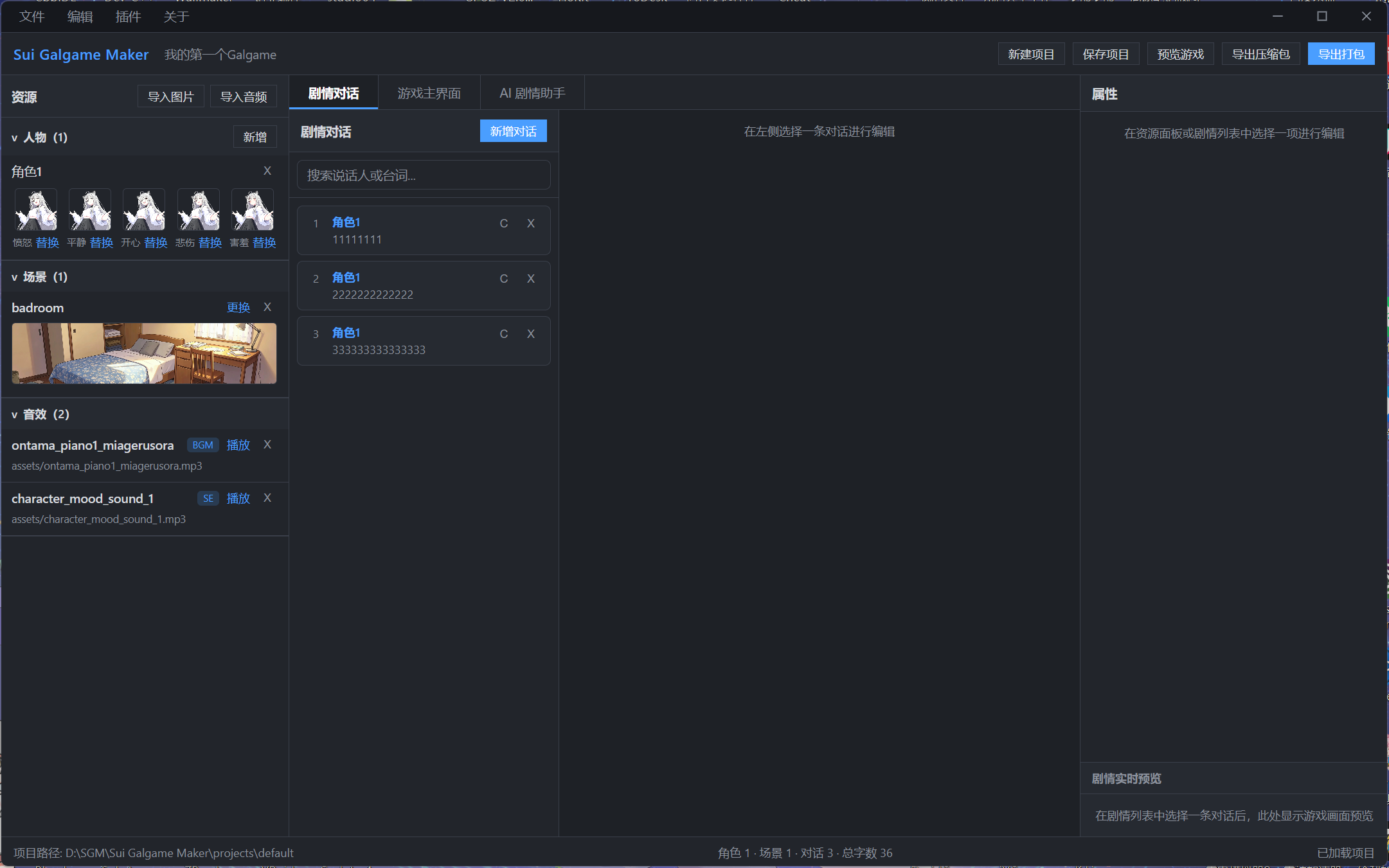Copy dialogue 3 using its C icon

click(504, 333)
